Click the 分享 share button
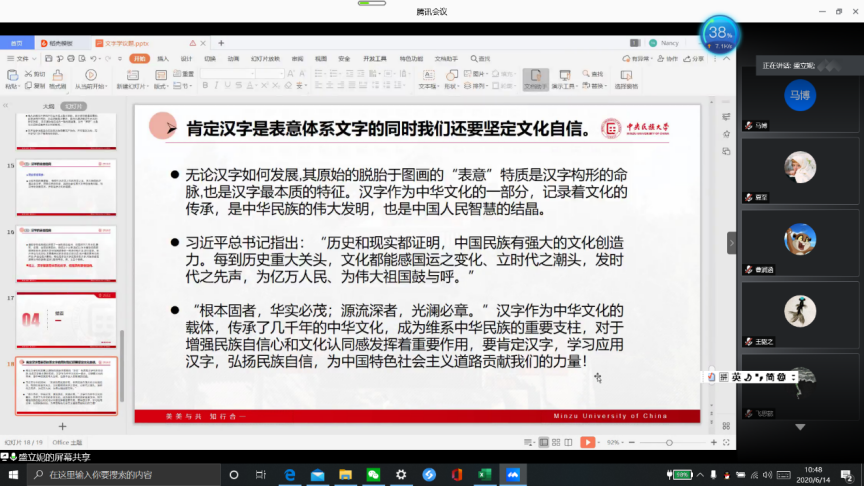 pos(693,59)
